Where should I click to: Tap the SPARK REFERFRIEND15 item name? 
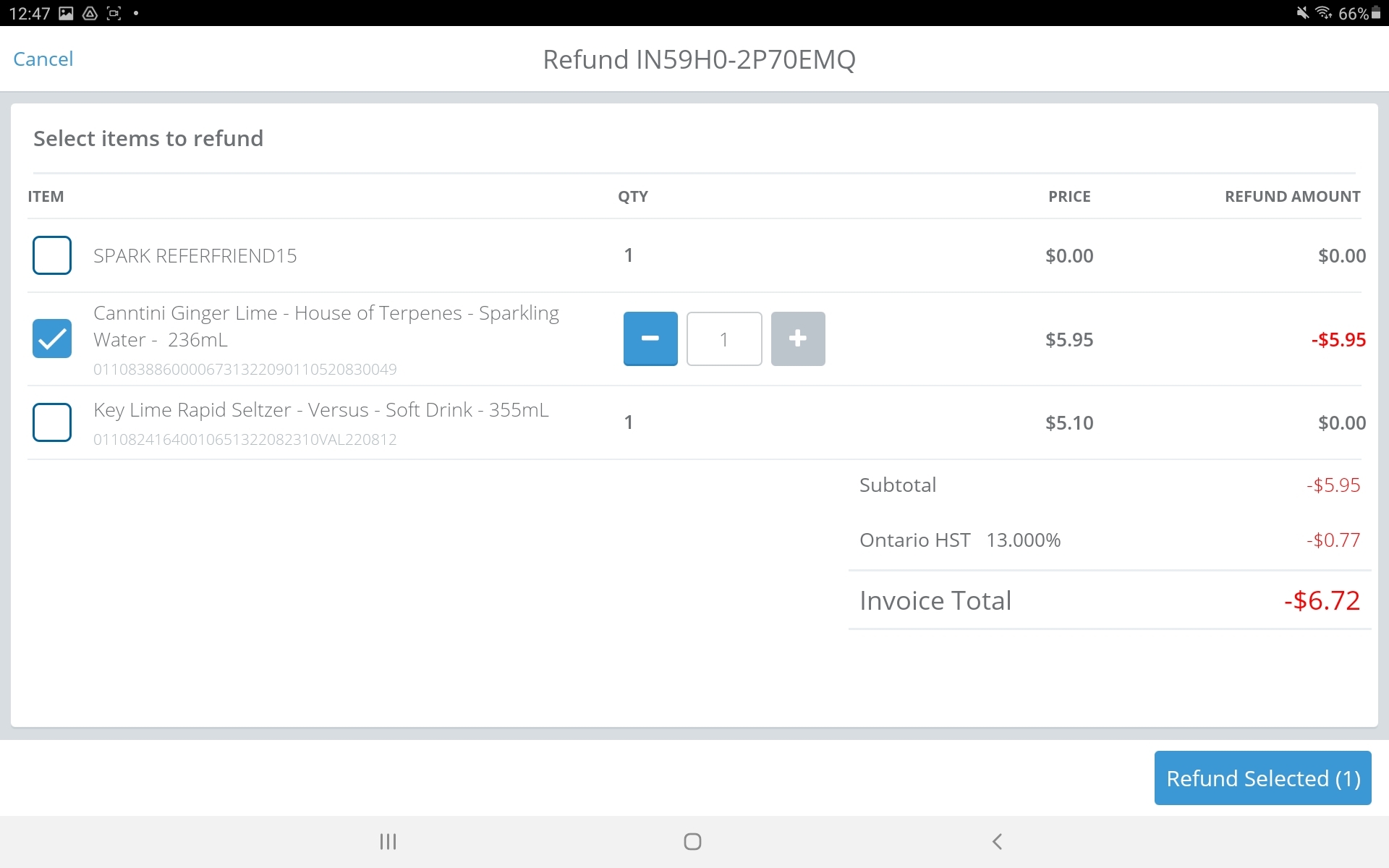(x=195, y=256)
